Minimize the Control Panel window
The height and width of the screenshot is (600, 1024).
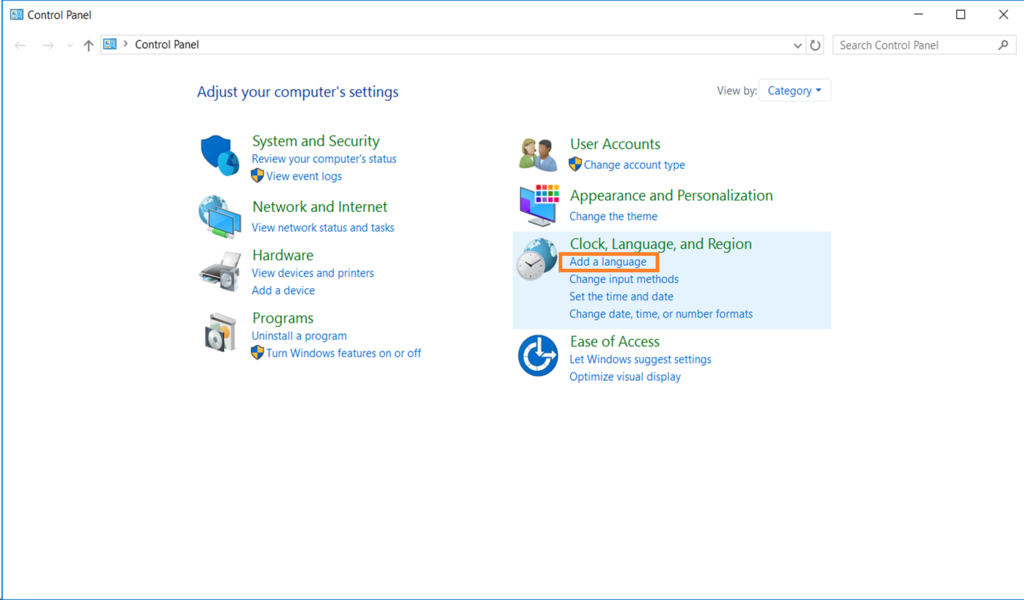(x=918, y=14)
